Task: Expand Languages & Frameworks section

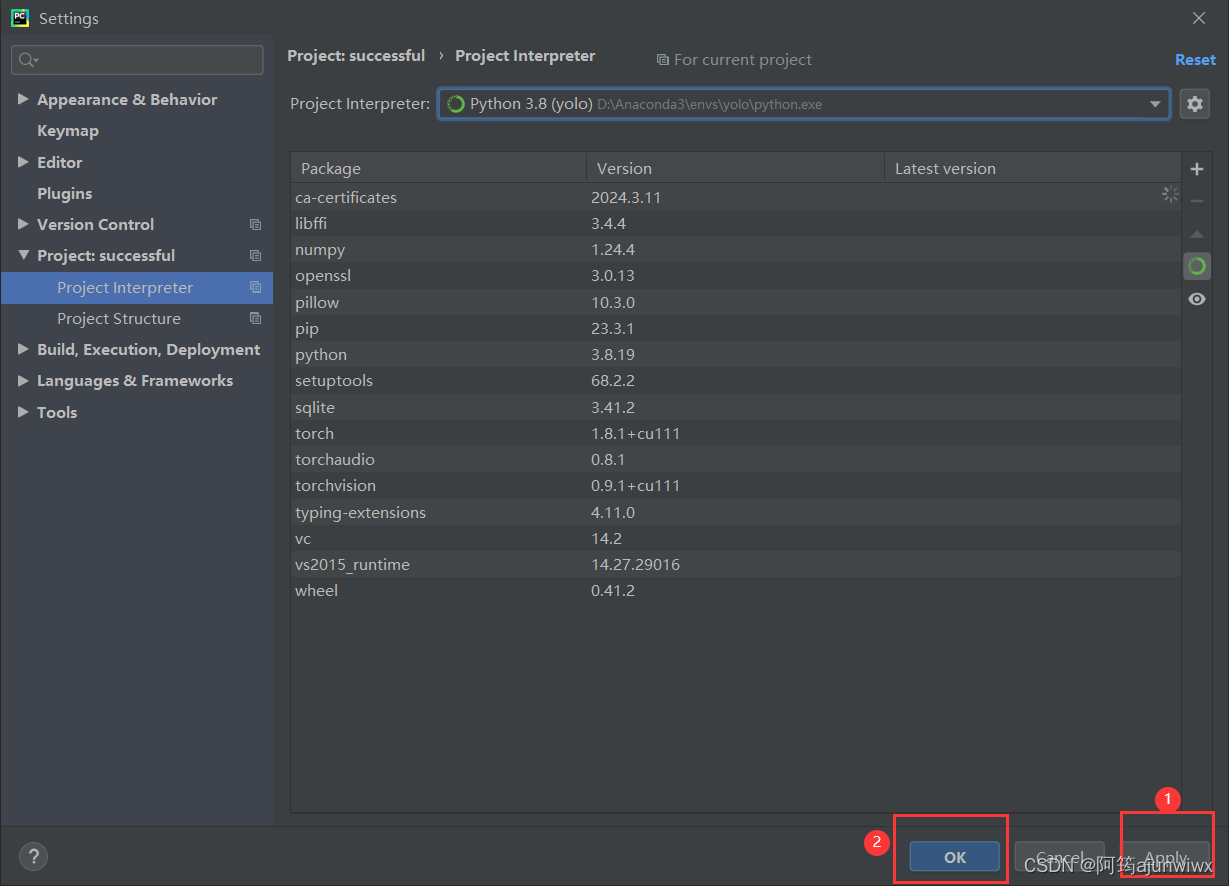Action: point(23,381)
